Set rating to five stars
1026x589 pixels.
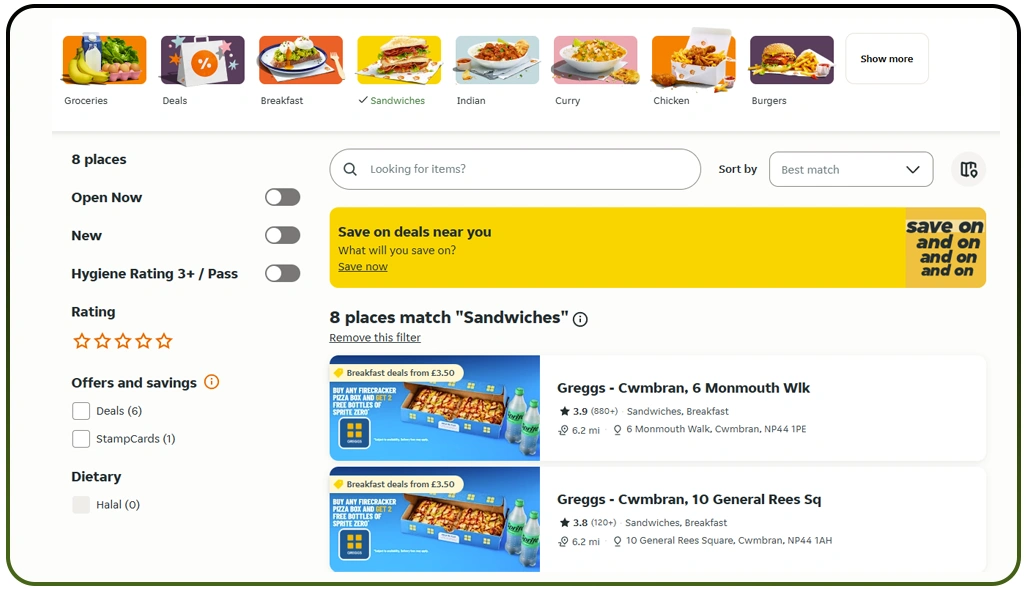164,341
